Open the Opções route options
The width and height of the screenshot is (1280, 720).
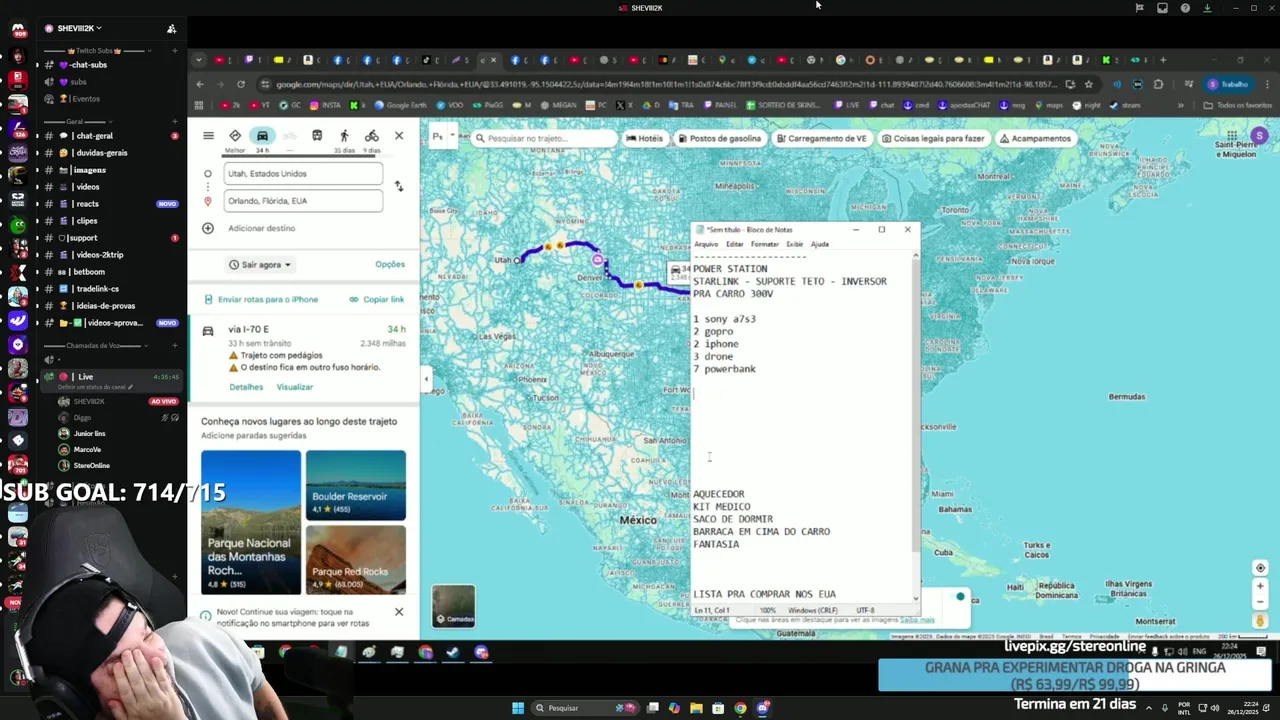390,264
